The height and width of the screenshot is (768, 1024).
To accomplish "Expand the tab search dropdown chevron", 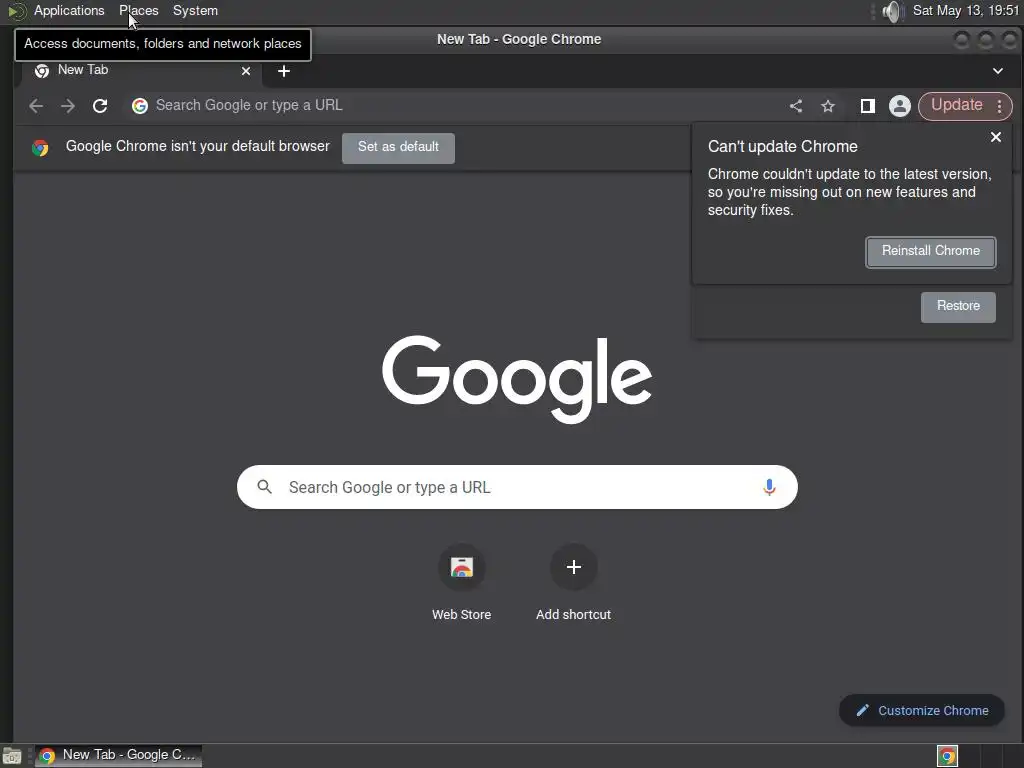I will (x=997, y=71).
